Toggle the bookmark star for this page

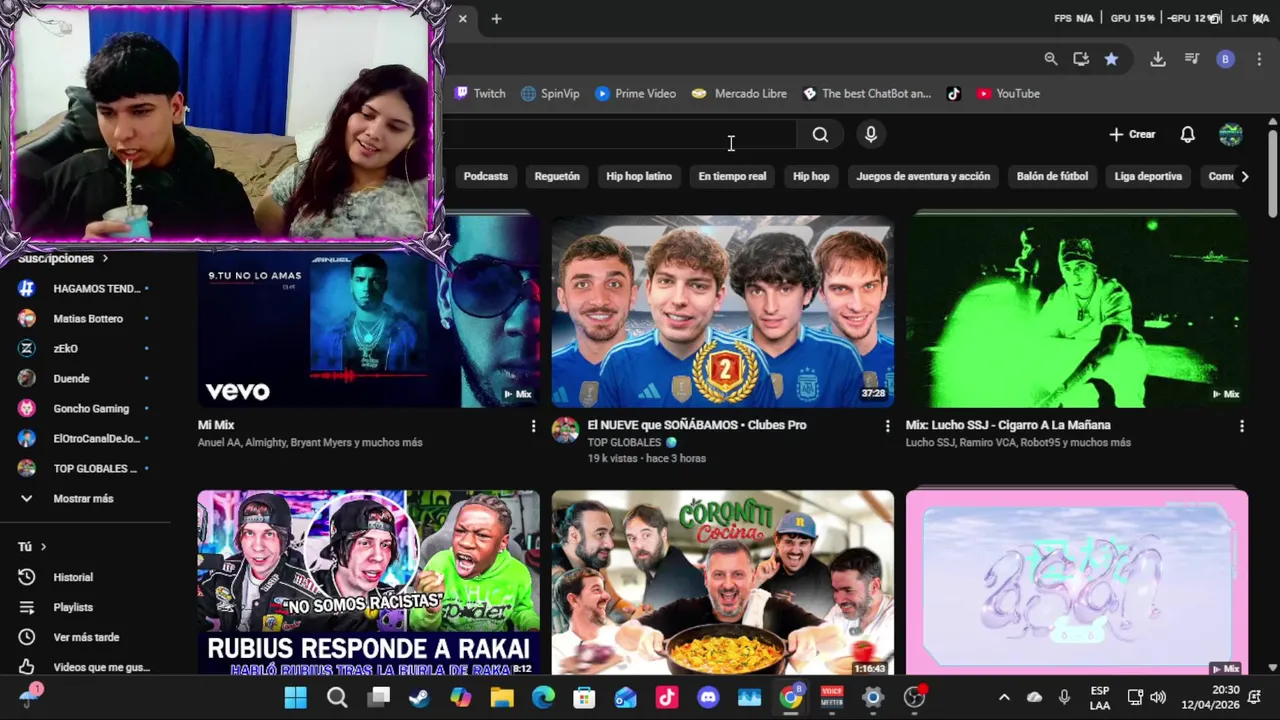pos(1111,59)
